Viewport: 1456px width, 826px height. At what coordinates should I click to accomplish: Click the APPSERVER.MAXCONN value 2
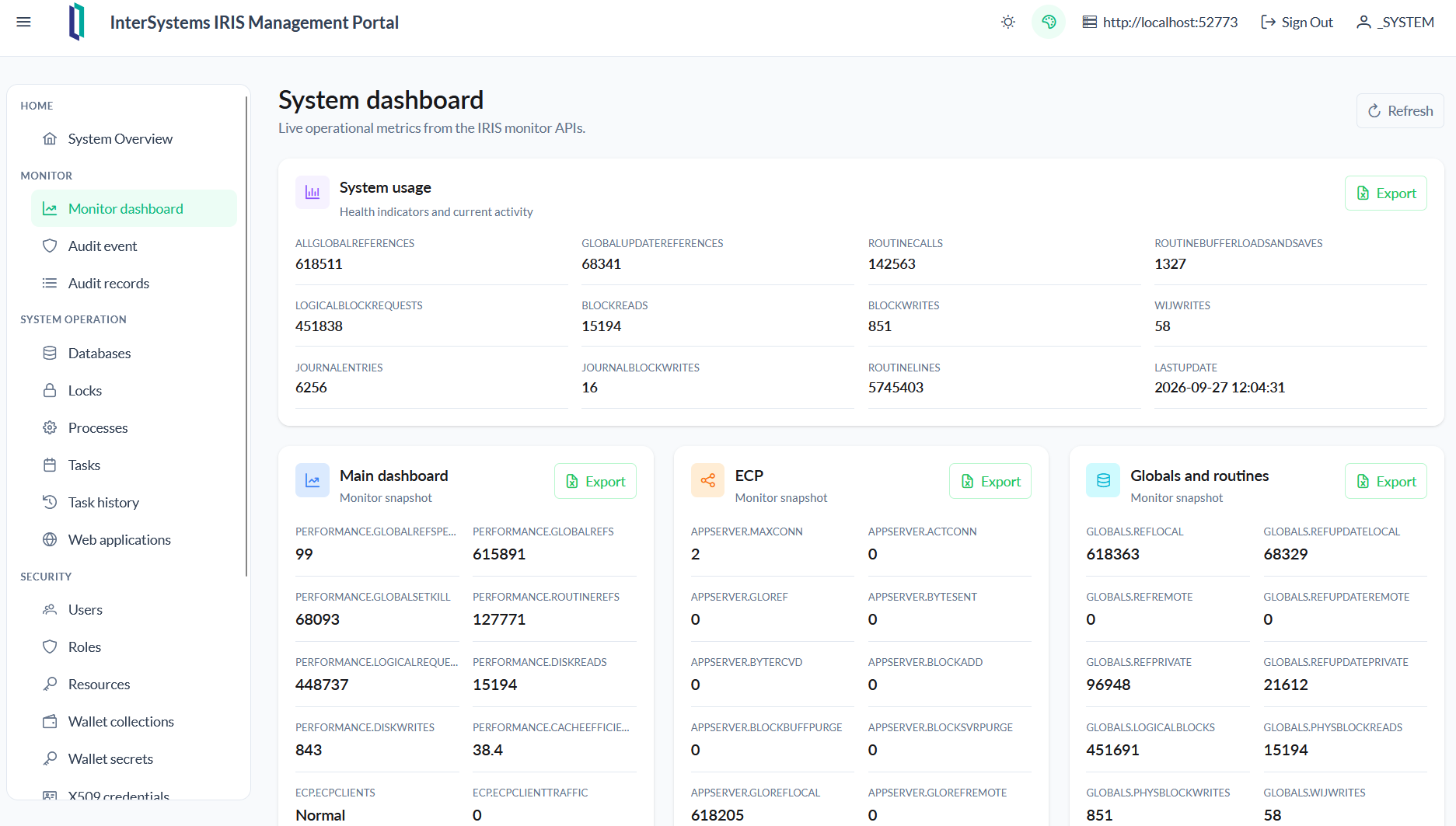click(x=695, y=554)
